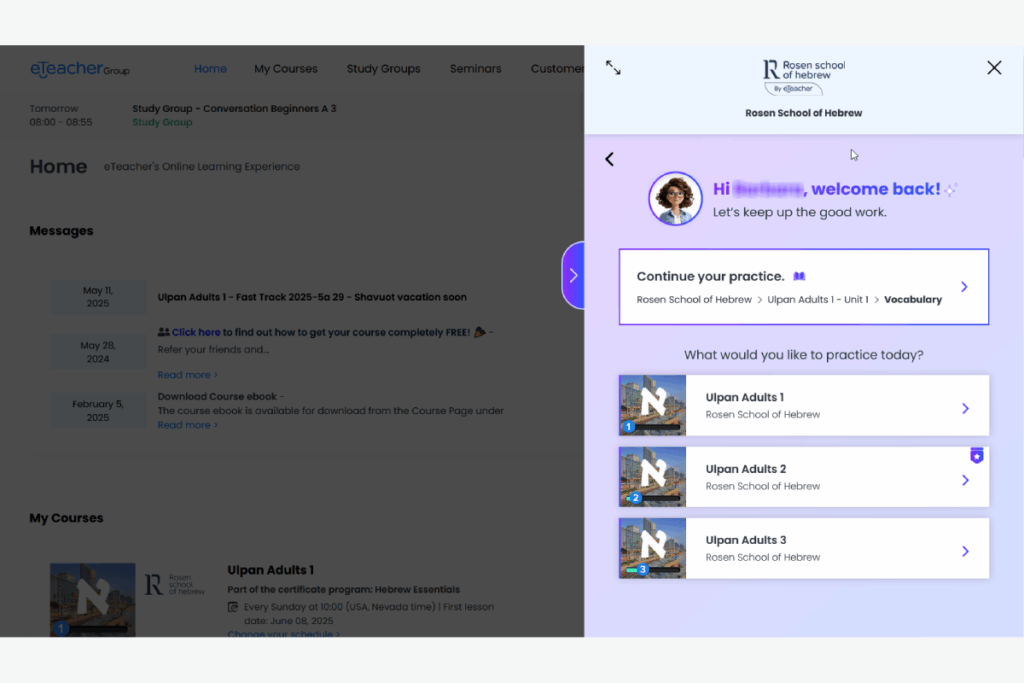
Task: Expand the practice panel to full size
Action: point(613,67)
